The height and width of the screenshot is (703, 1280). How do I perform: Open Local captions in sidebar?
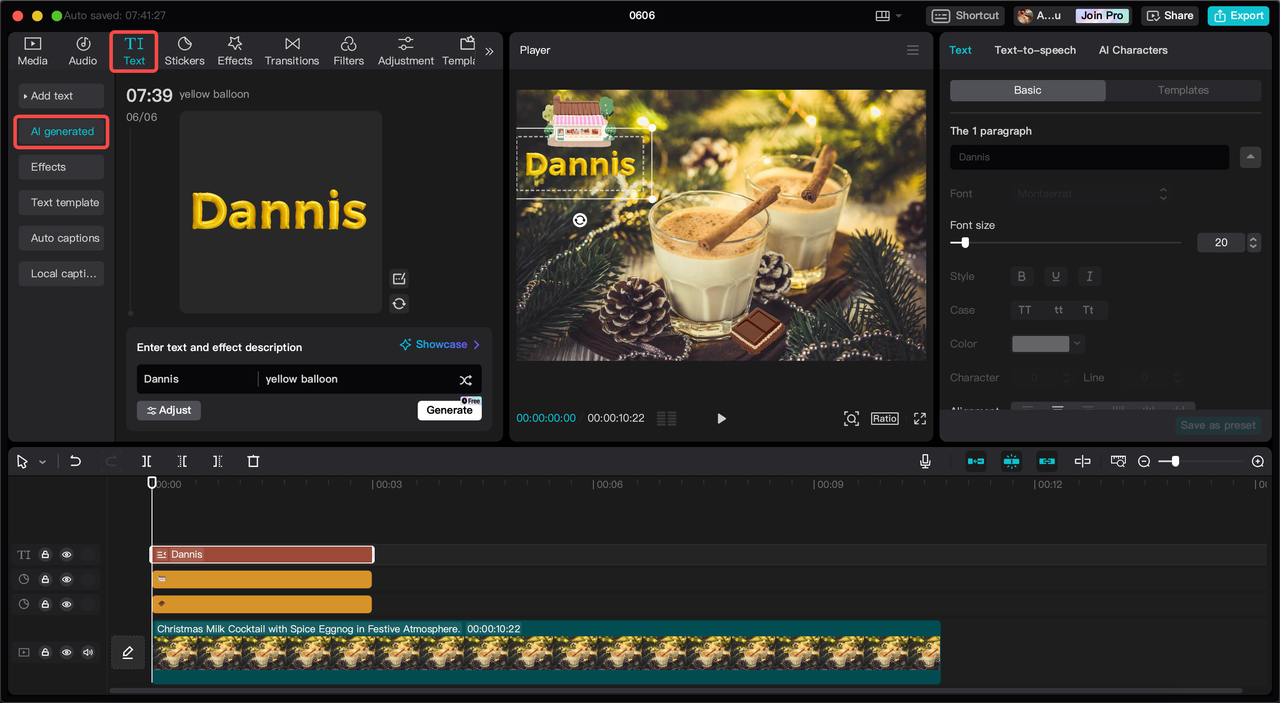point(61,273)
